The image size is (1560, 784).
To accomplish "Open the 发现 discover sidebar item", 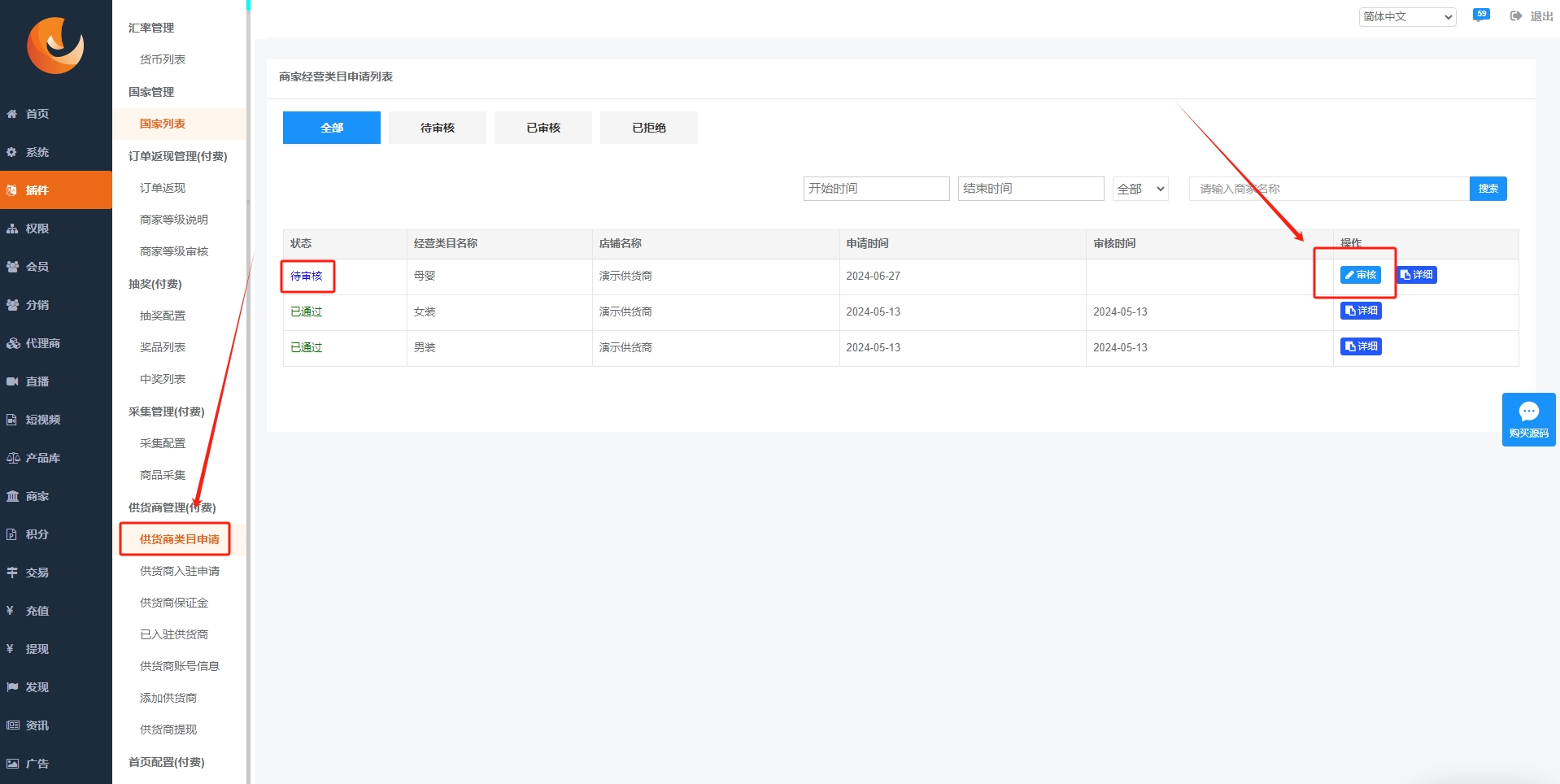I will pyautogui.click(x=56, y=687).
